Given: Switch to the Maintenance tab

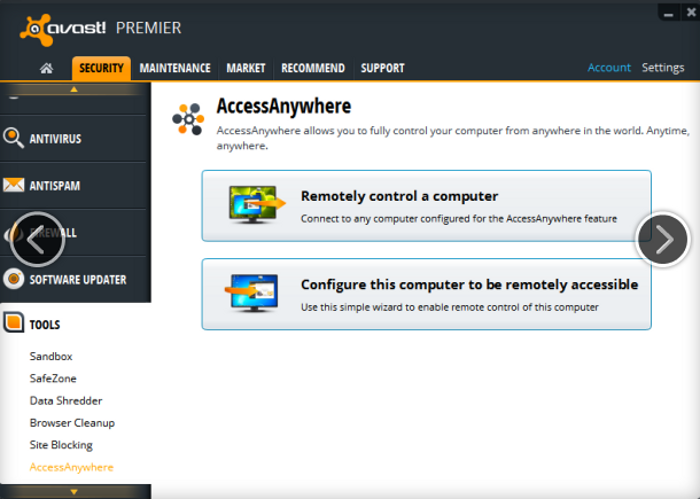Looking at the screenshot, I should coord(175,68).
